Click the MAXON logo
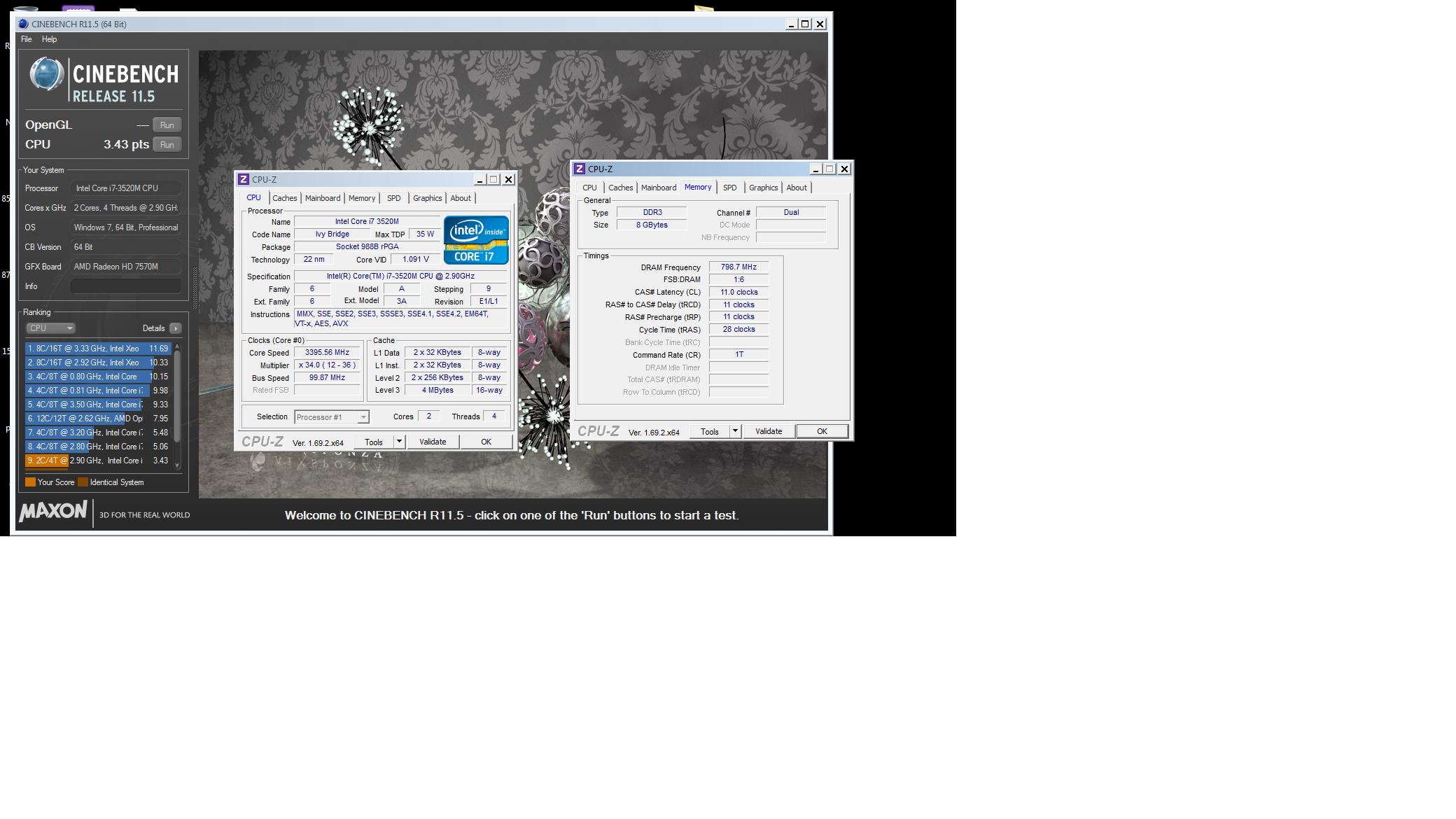 coord(54,512)
